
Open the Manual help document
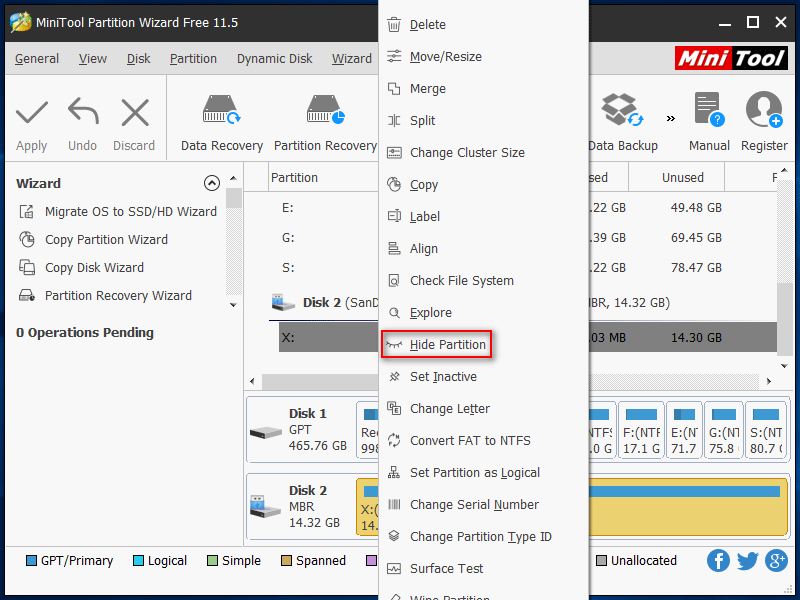[709, 122]
